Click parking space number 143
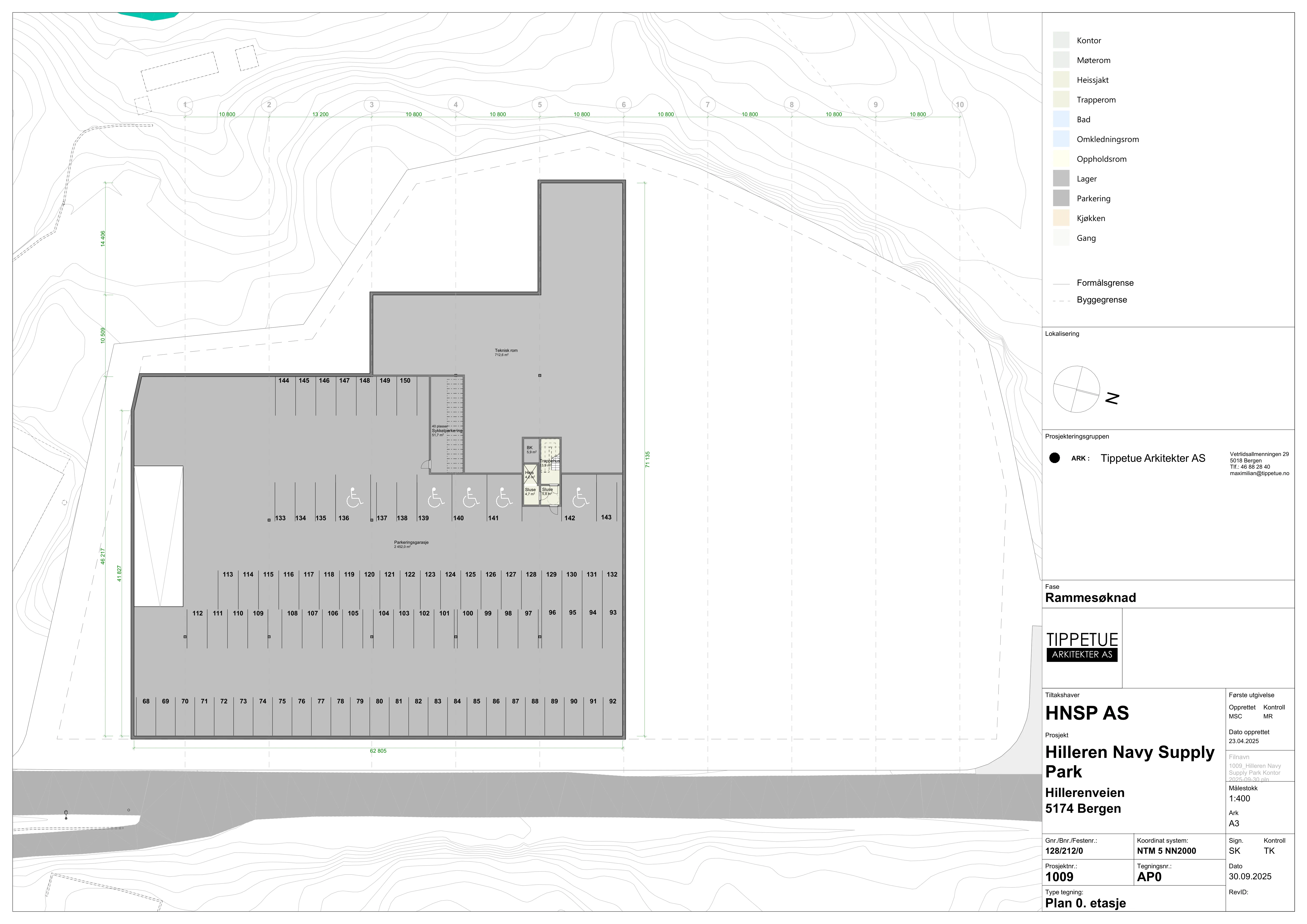Viewport: 1307px width, 924px height. click(606, 517)
